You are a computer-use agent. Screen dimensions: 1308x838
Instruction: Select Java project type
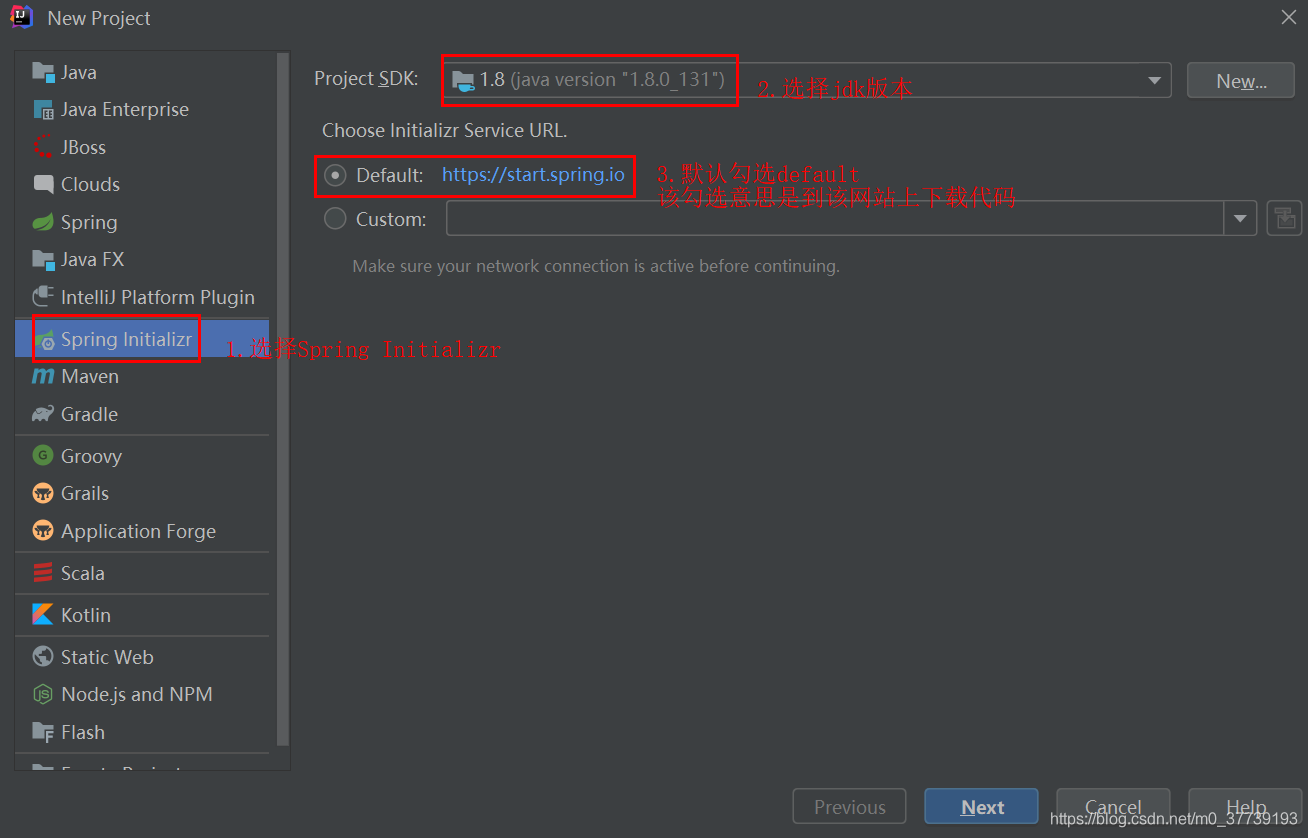(142, 72)
